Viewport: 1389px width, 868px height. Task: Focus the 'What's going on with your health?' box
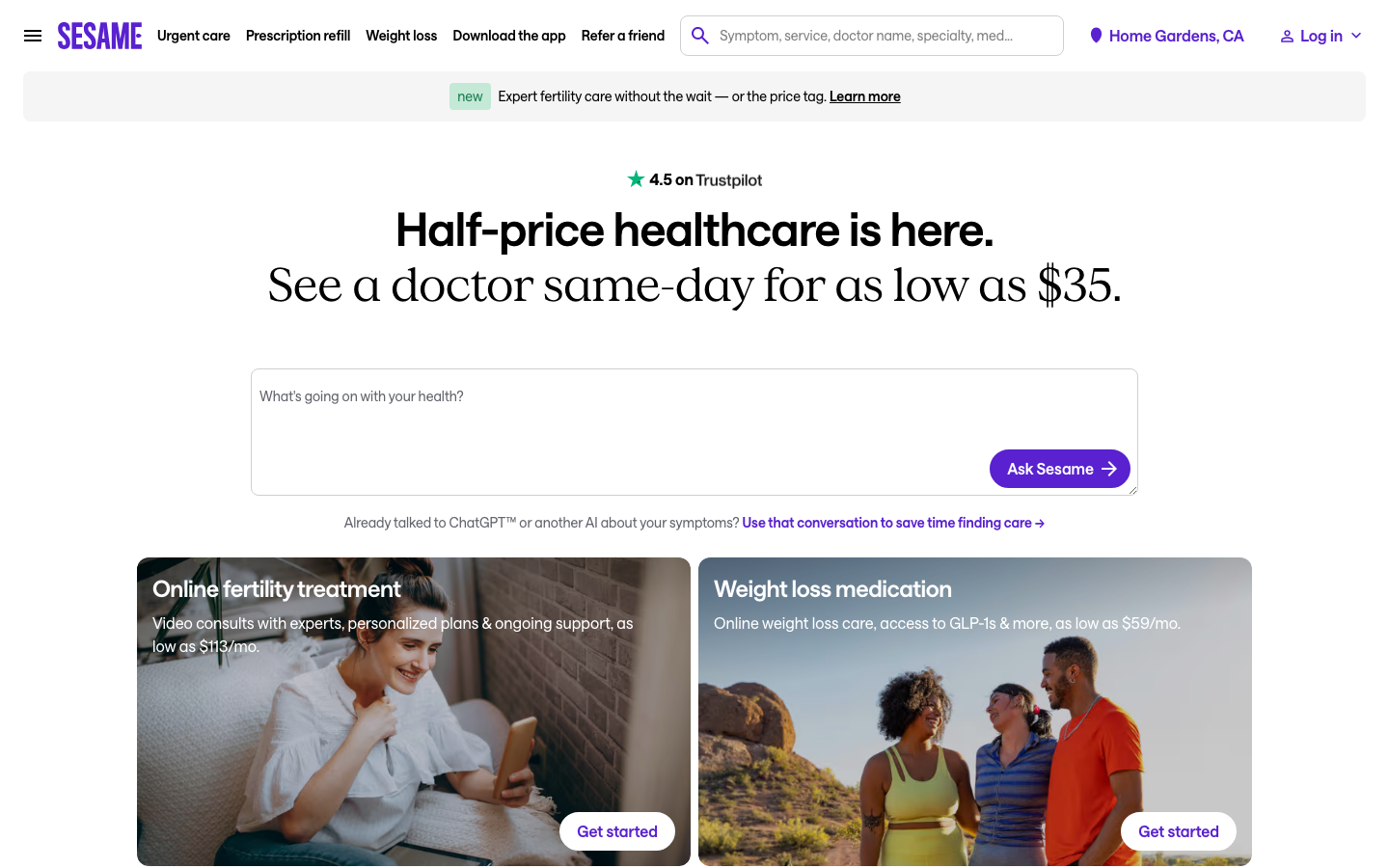pos(694,432)
